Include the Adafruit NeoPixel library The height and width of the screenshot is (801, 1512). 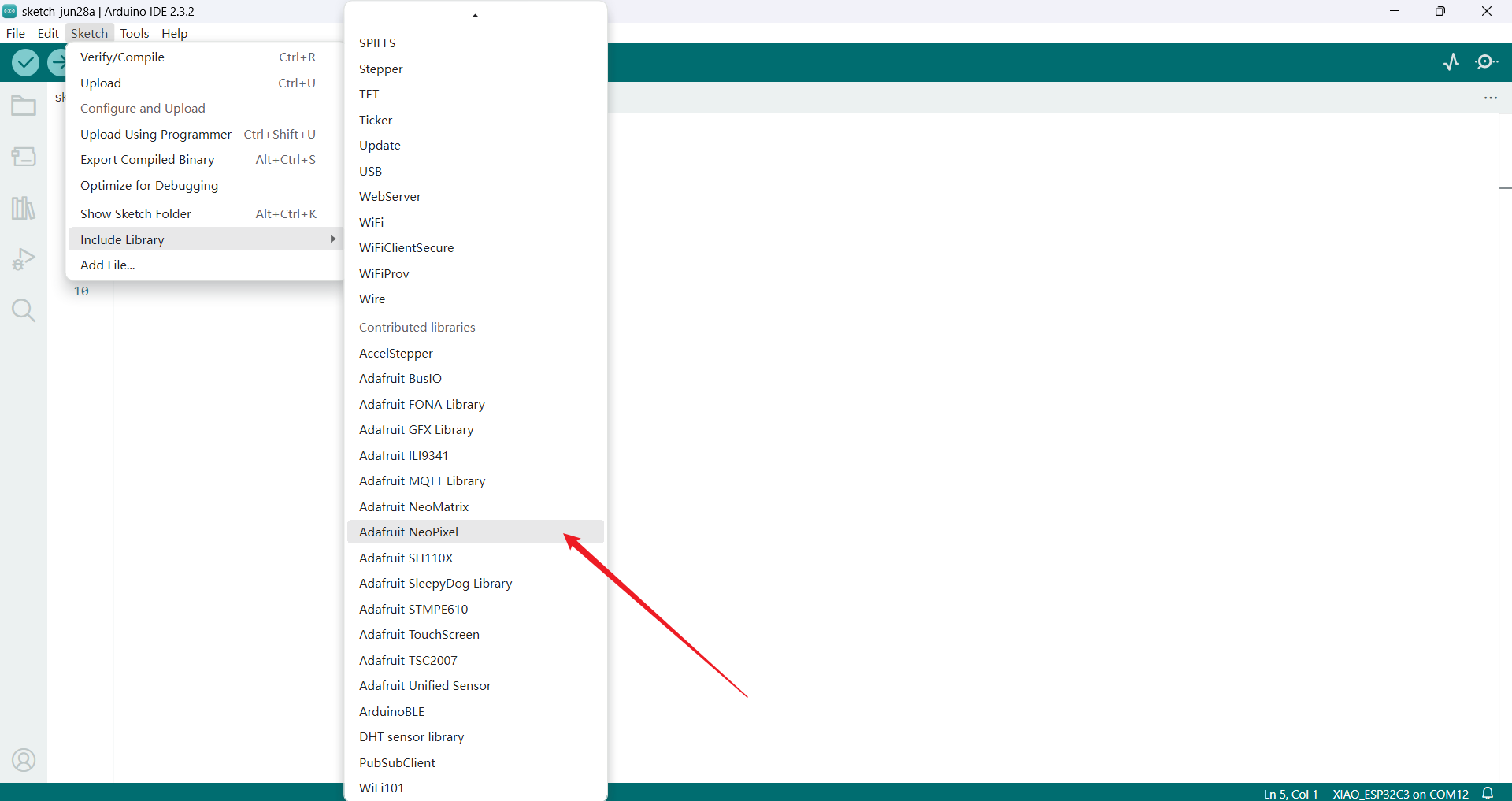(x=476, y=532)
